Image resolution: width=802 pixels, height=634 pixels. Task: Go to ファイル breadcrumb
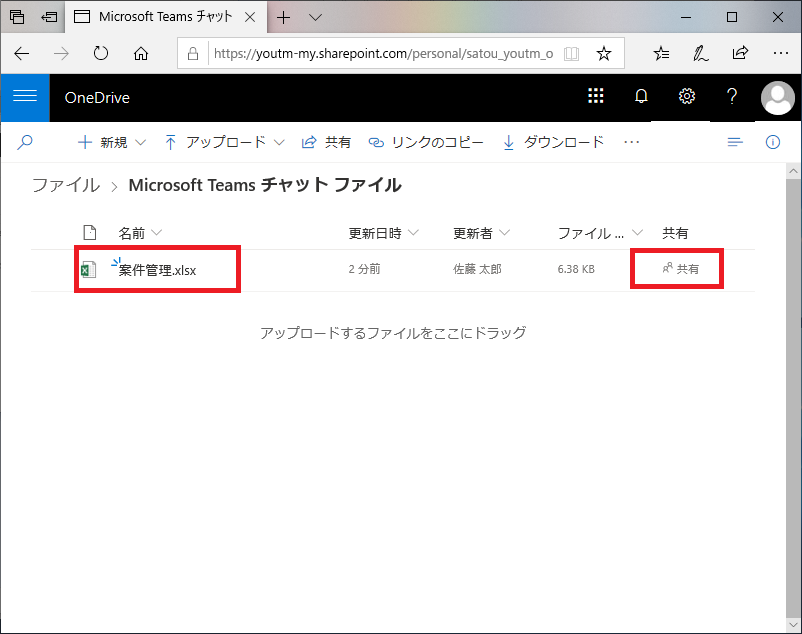66,185
